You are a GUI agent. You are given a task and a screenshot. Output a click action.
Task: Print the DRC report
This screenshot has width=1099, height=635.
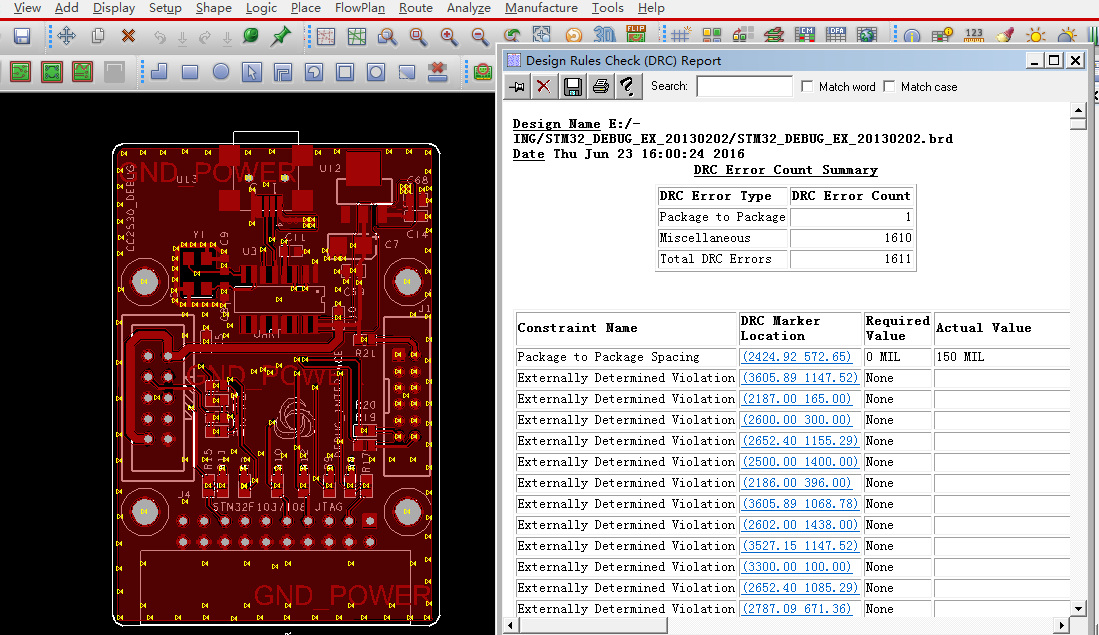point(600,87)
